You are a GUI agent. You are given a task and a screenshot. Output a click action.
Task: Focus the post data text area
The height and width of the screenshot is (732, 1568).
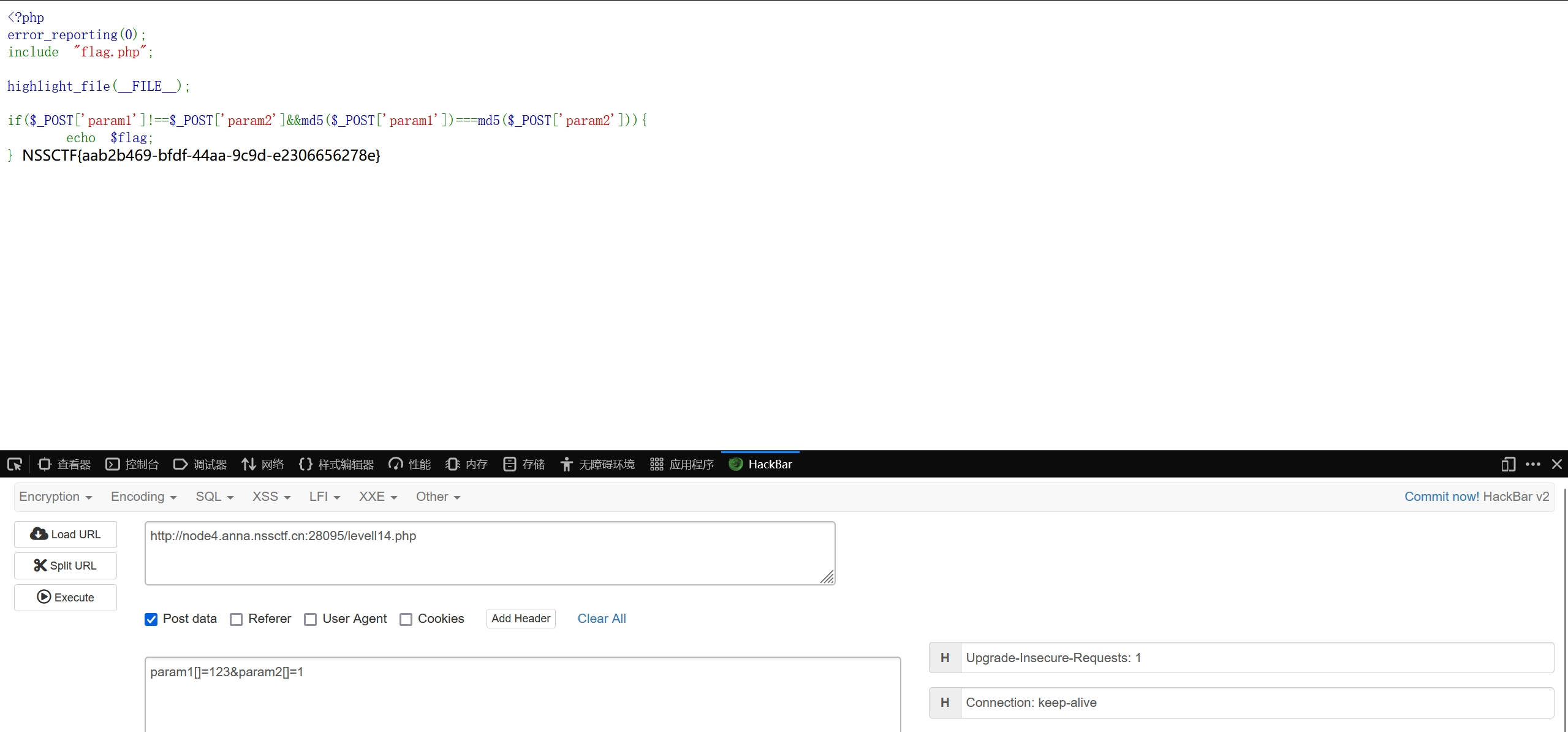(523, 695)
